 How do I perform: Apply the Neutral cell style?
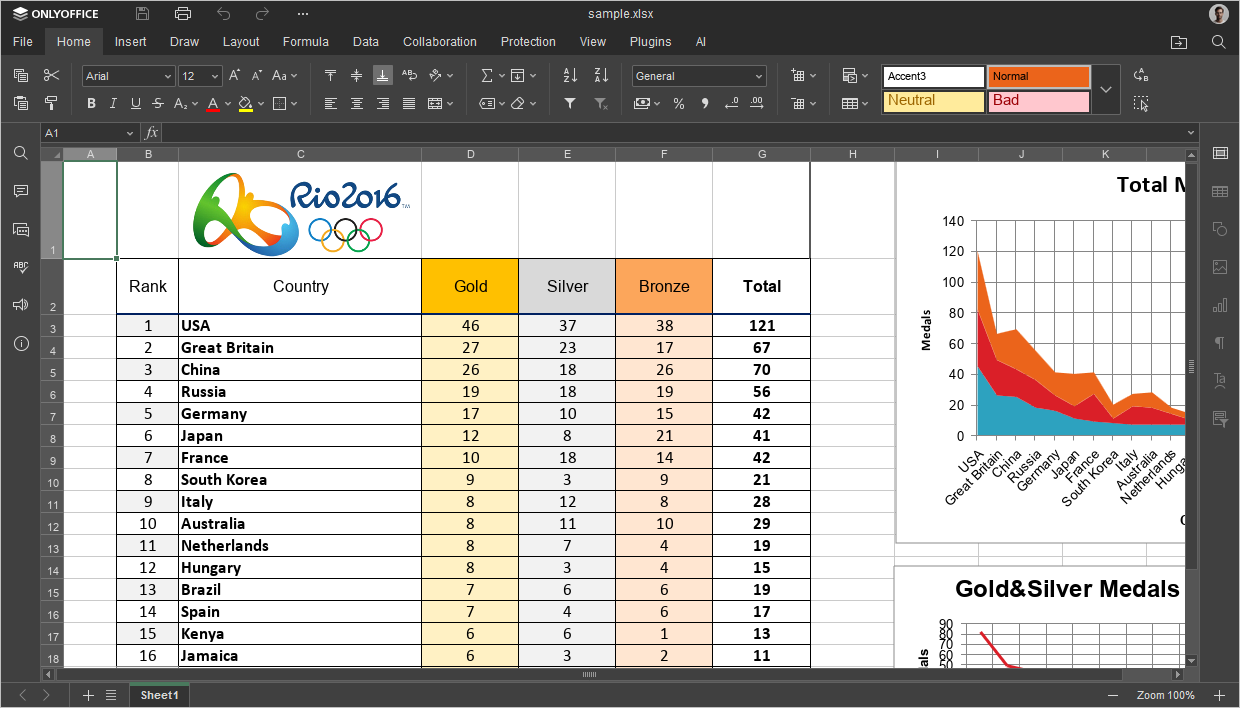933,101
